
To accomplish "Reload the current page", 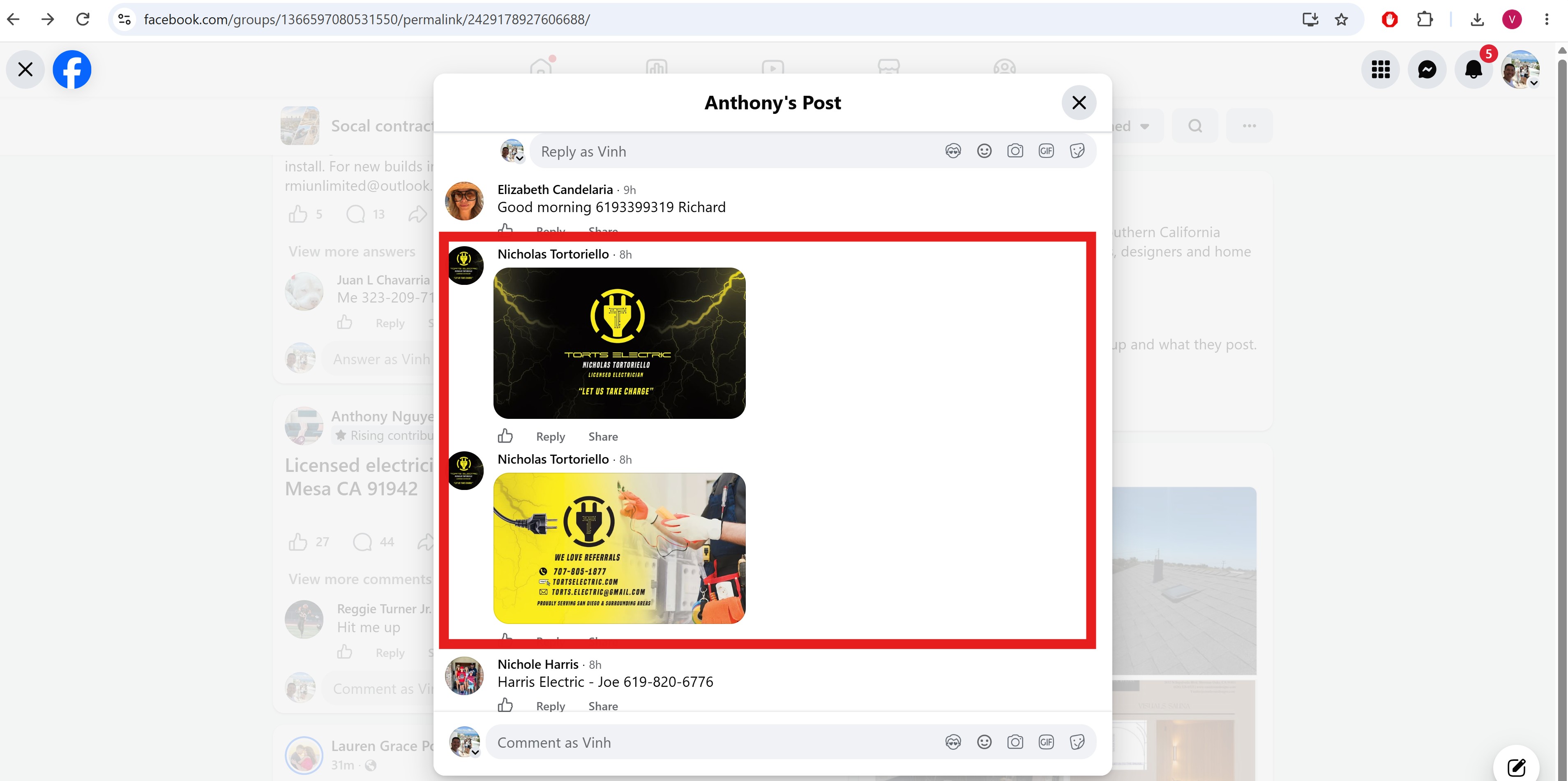I will (83, 19).
